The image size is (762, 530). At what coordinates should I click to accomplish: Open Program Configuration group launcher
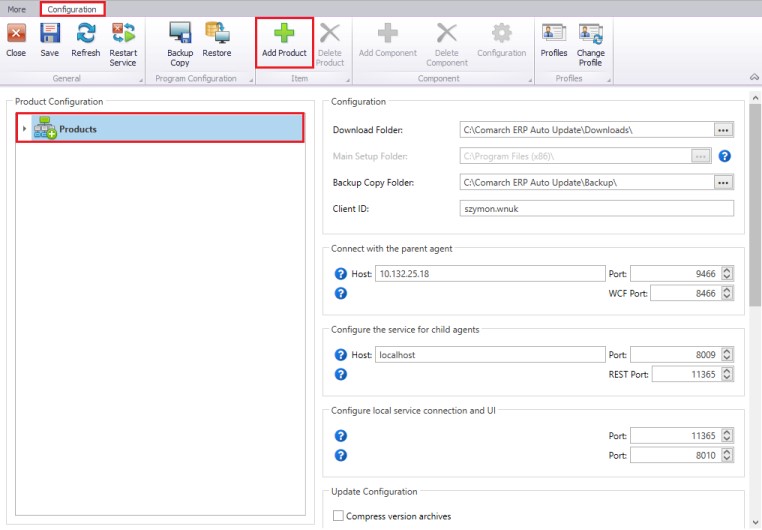[251, 80]
